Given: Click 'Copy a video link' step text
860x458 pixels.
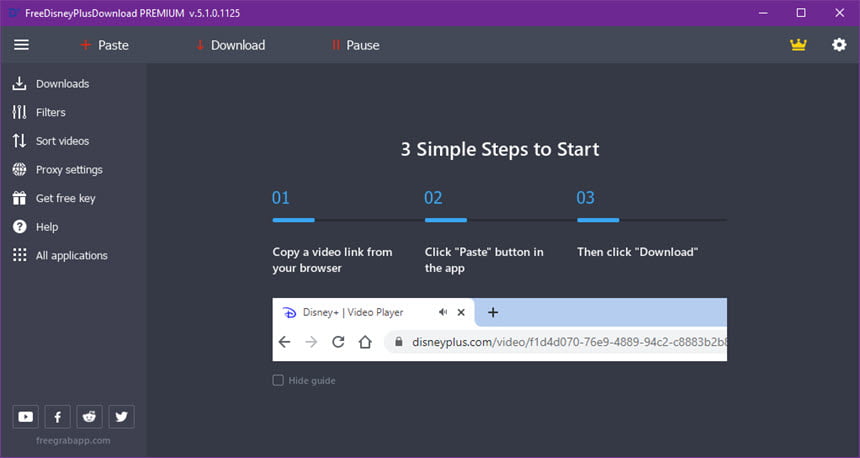Looking at the screenshot, I should [332, 260].
